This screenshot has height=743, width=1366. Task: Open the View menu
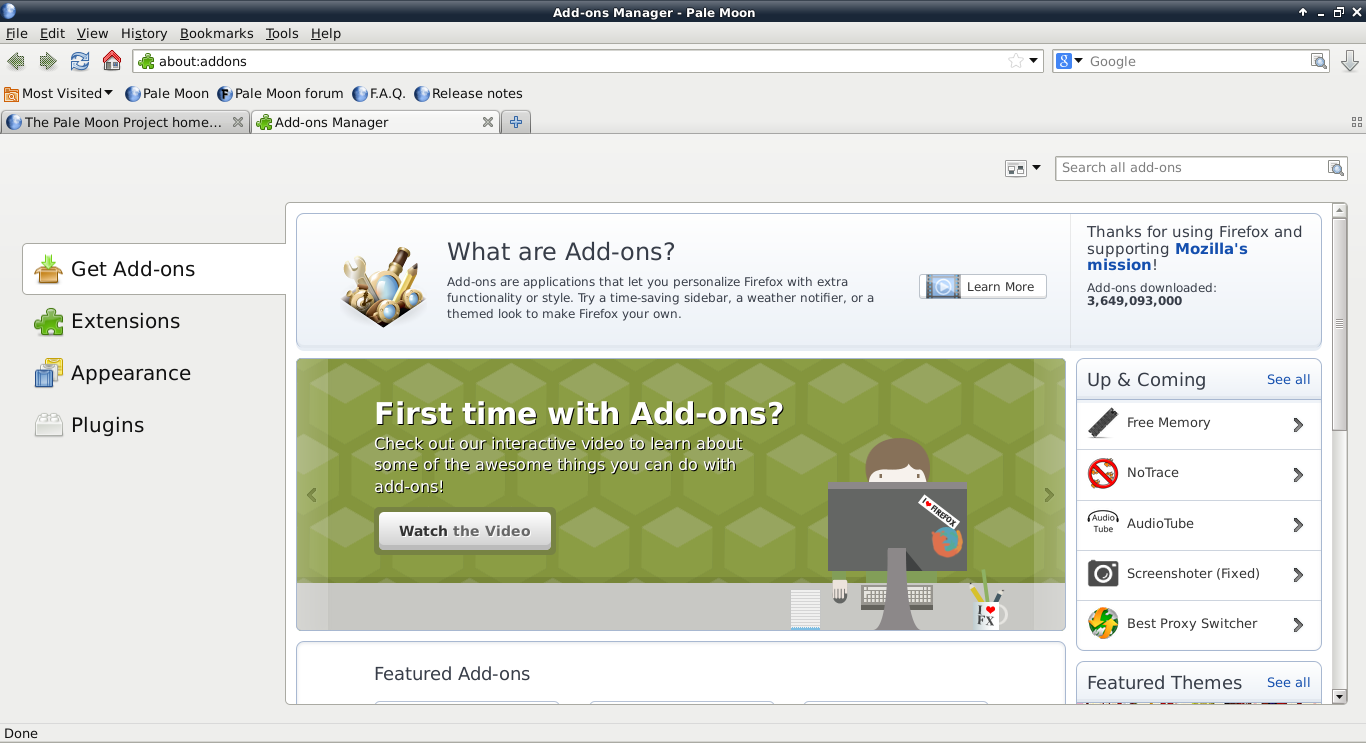click(x=92, y=33)
